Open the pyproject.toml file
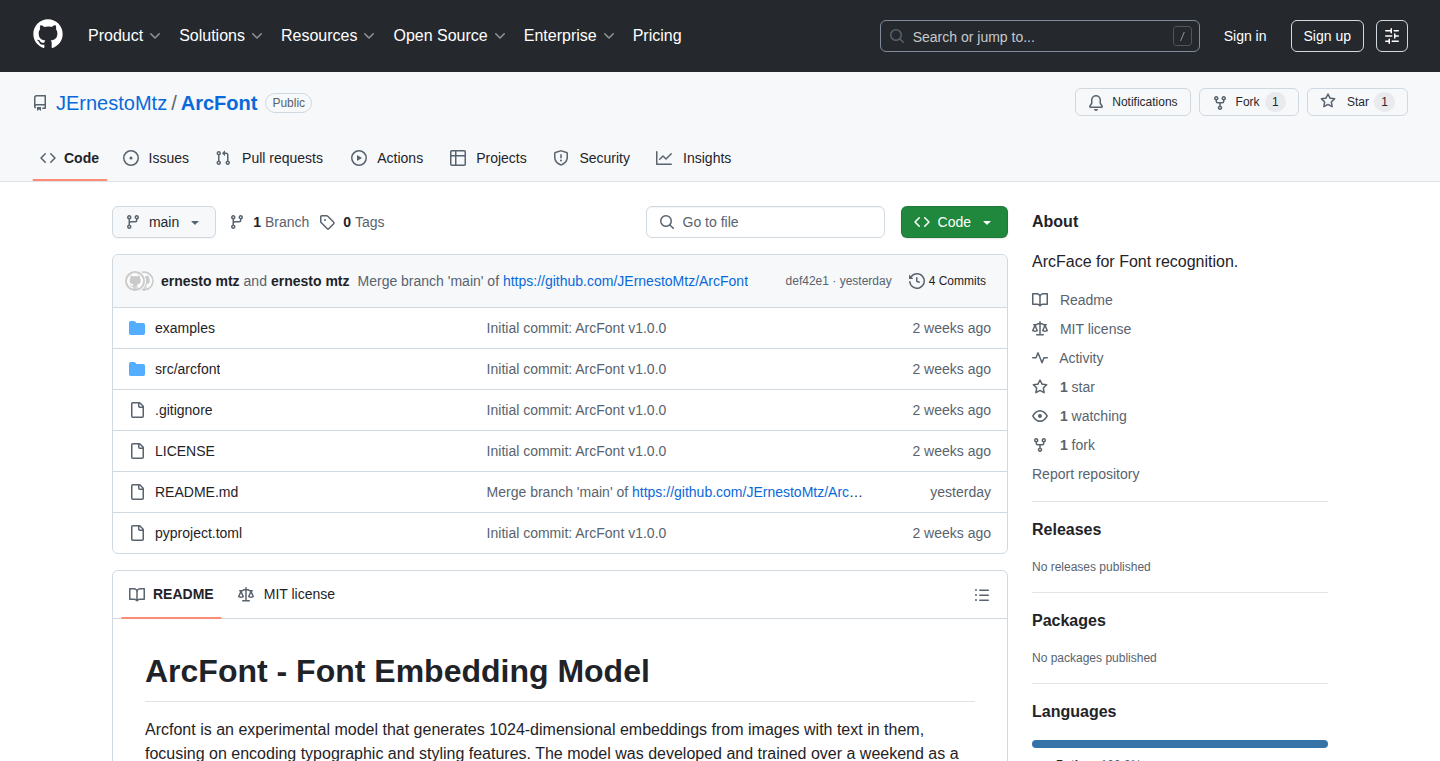 click(x=199, y=533)
